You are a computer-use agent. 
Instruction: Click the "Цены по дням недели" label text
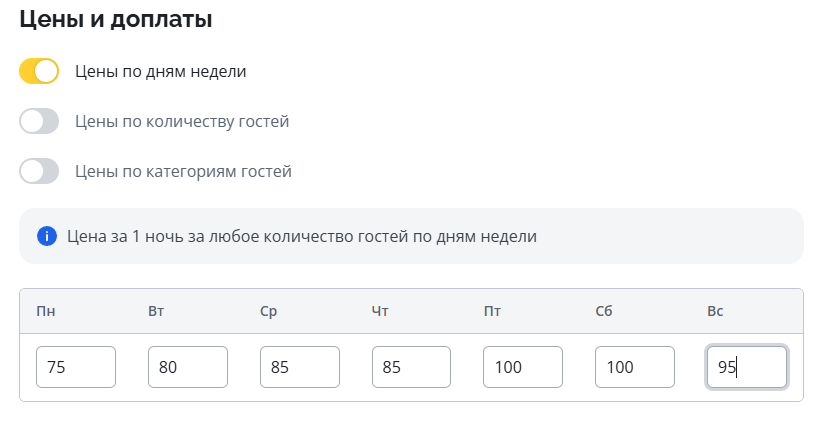[x=160, y=71]
